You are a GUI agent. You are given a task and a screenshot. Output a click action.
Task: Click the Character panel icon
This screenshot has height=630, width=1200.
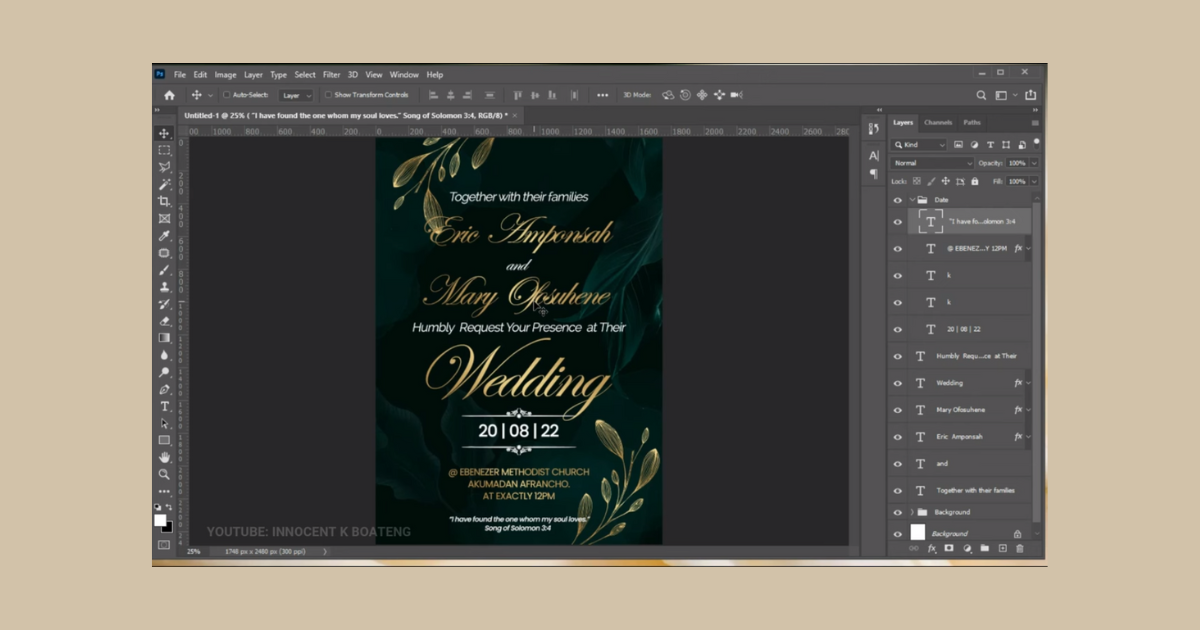tap(874, 156)
